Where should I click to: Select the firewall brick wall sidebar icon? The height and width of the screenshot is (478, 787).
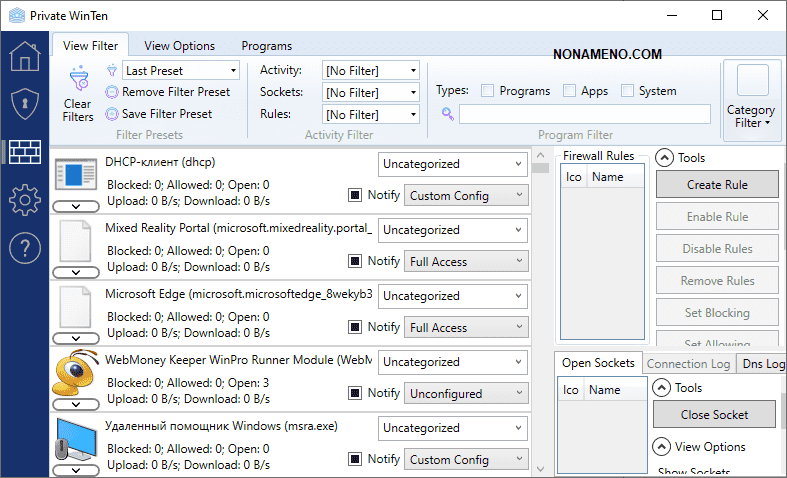(x=24, y=151)
